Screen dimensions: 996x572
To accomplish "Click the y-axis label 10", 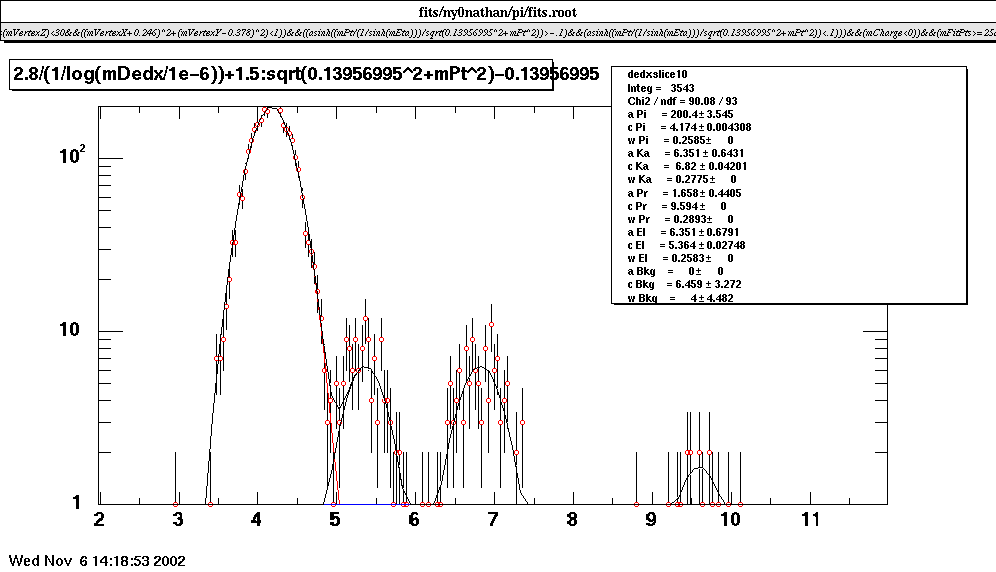I will click(x=80, y=331).
